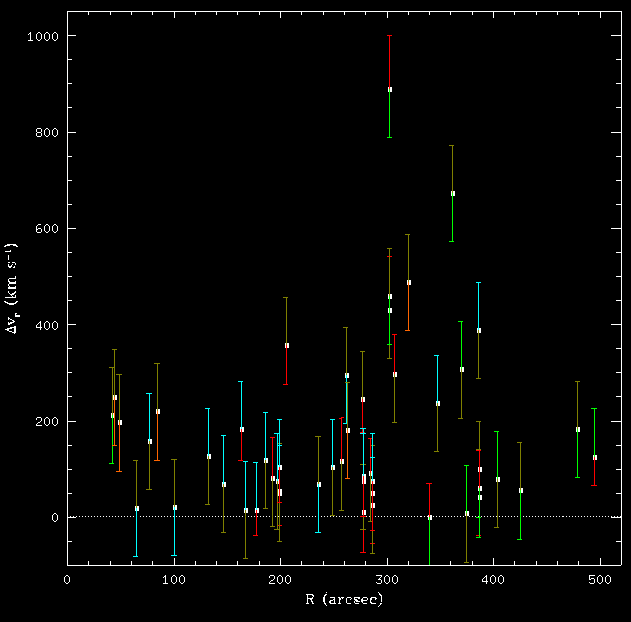631x622 pixels.
Task: Click data point near R=479, 182 km/s
Action: pyautogui.click(x=578, y=430)
